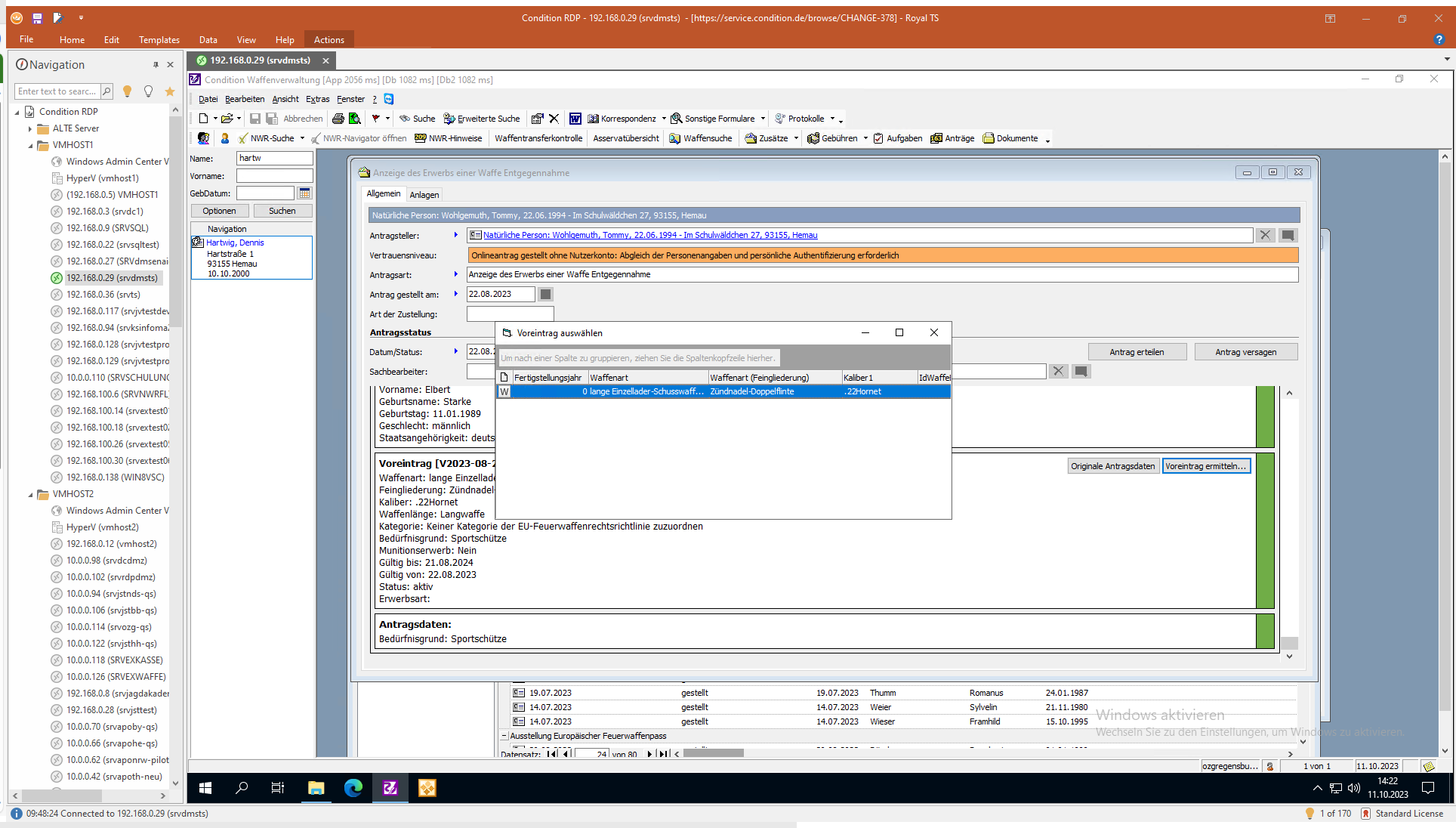Expand the Korrespondenz dropdown arrow

(x=664, y=119)
